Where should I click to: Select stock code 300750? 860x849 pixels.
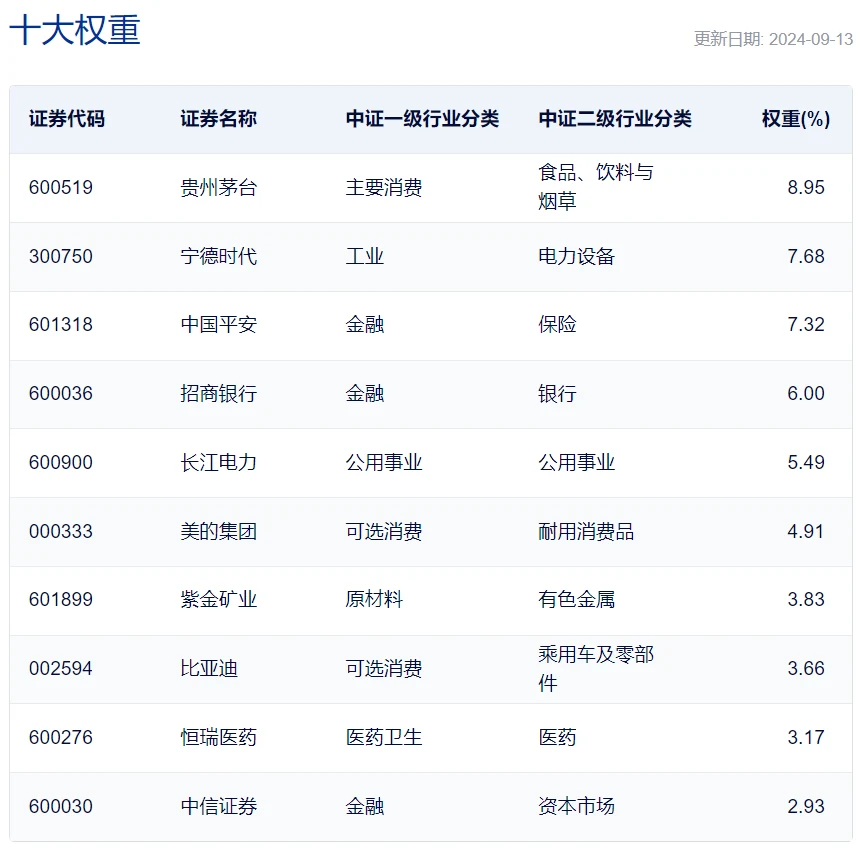(61, 257)
